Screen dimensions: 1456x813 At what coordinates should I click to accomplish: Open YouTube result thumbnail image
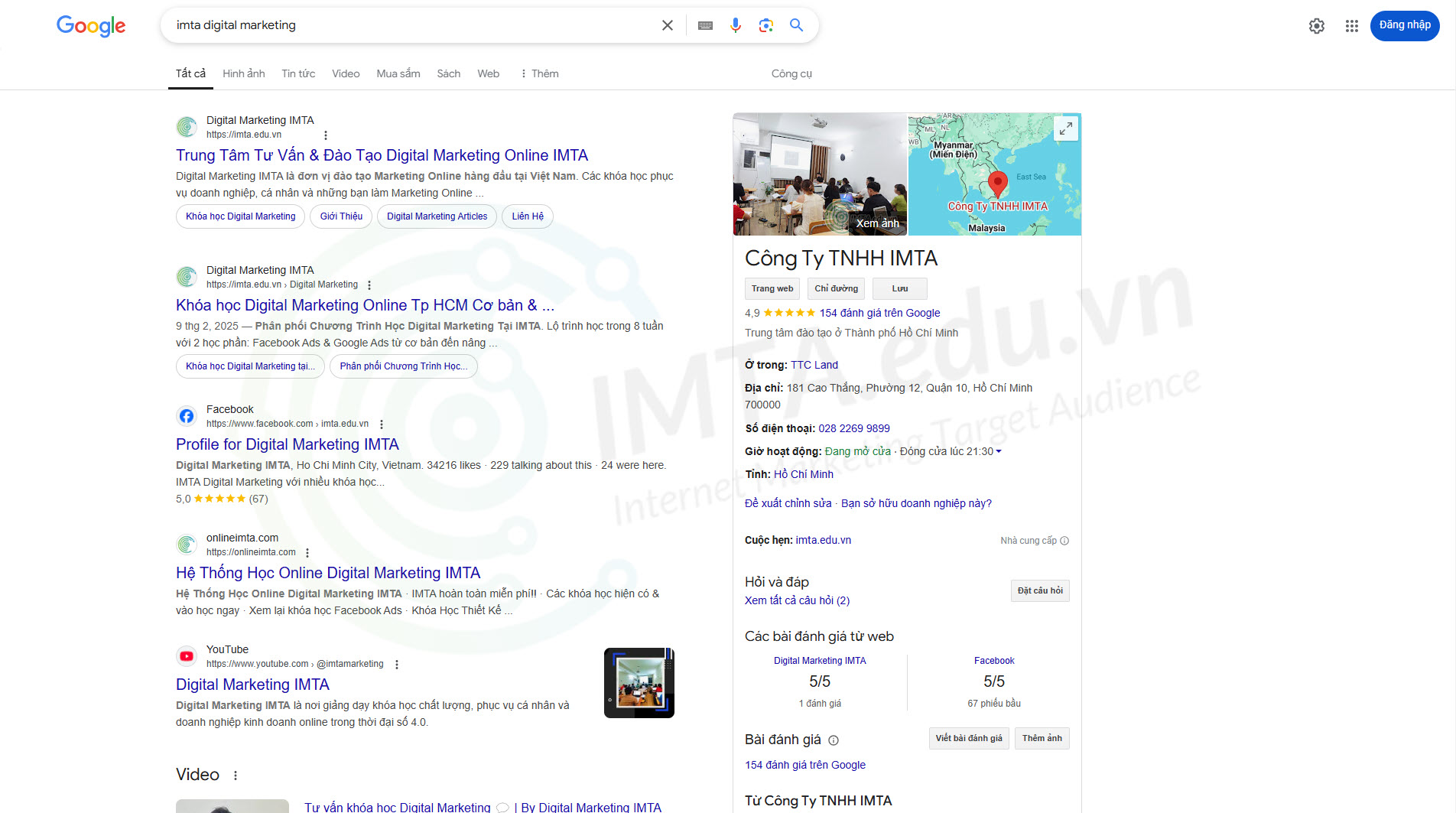639,683
